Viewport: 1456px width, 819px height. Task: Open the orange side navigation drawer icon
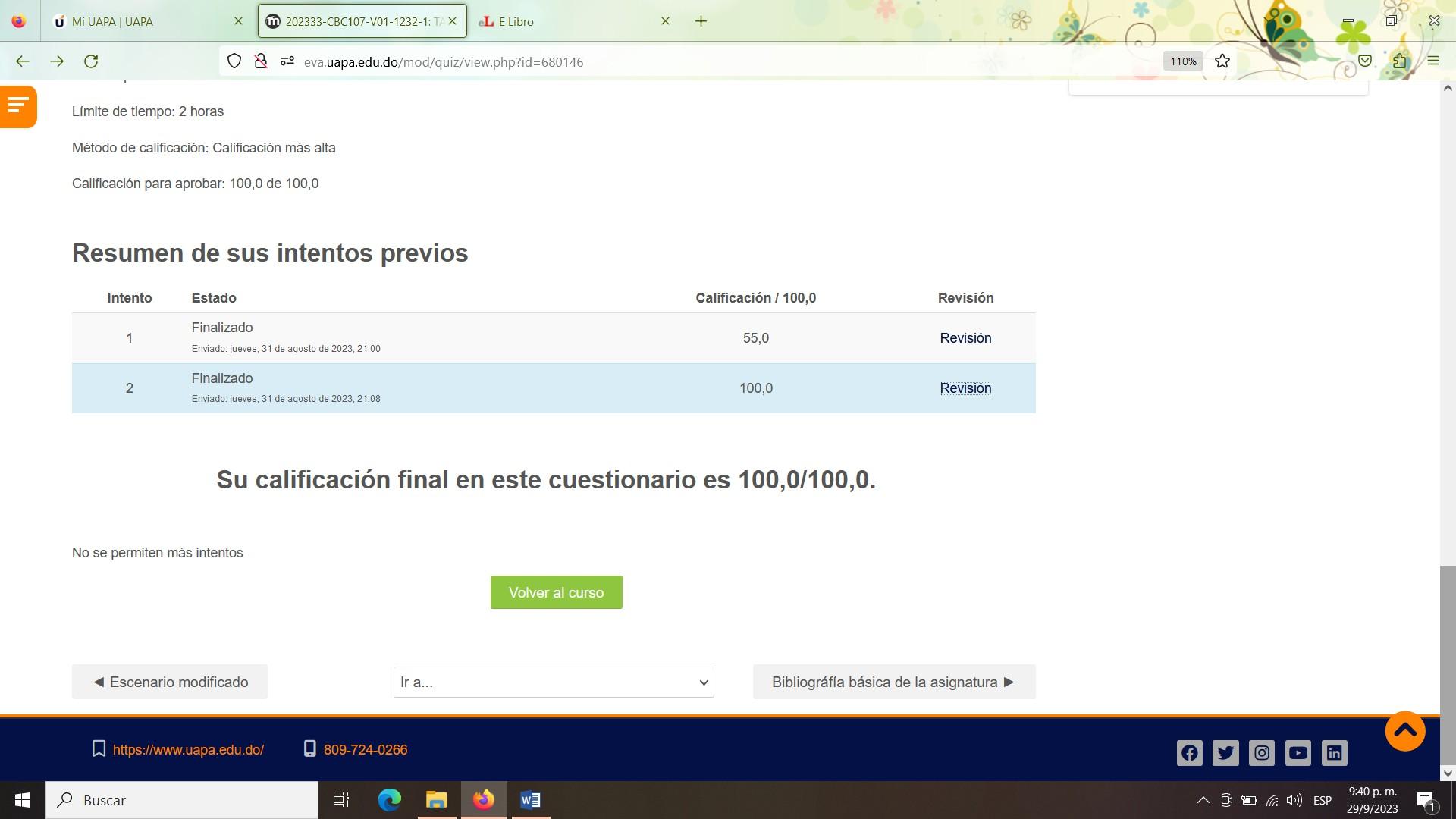coord(17,106)
